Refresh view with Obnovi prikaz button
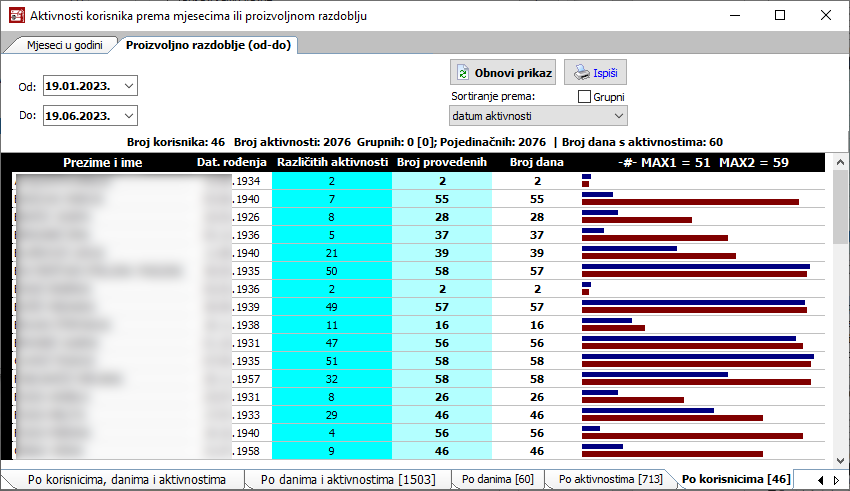This screenshot has width=850, height=491. tap(503, 72)
